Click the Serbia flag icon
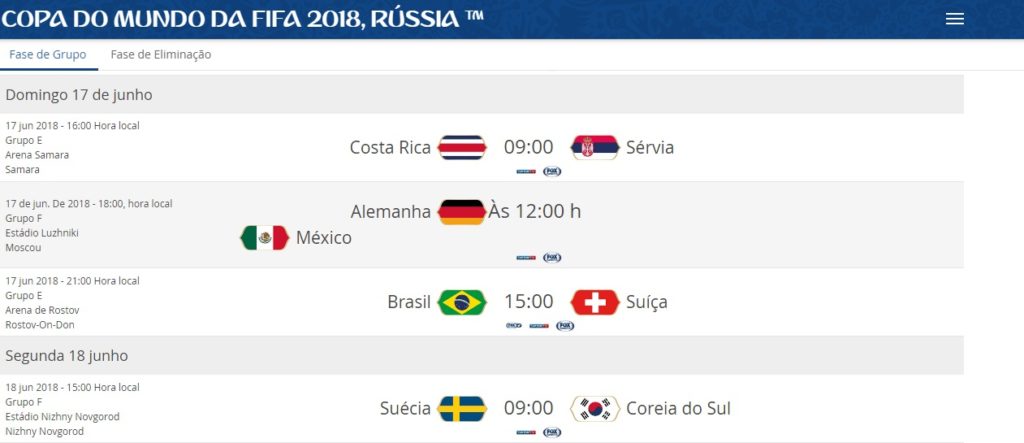The height and width of the screenshot is (443, 1024). (595, 148)
